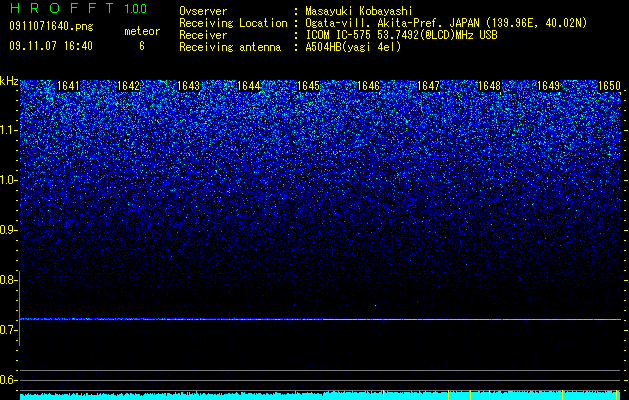Image resolution: width=629 pixels, height=400 pixels.
Task: Click the meteor count value 6
Action: click(142, 47)
